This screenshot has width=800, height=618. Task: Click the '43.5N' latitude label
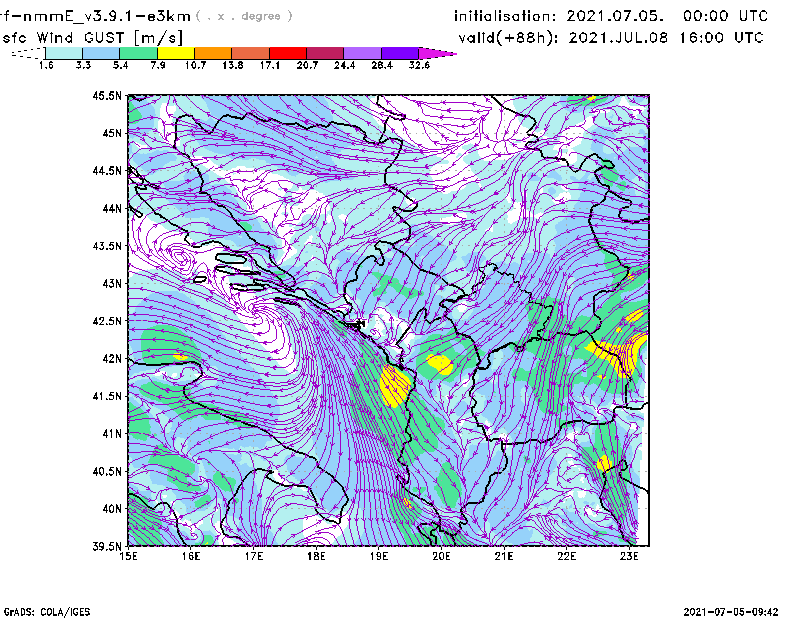(x=107, y=246)
